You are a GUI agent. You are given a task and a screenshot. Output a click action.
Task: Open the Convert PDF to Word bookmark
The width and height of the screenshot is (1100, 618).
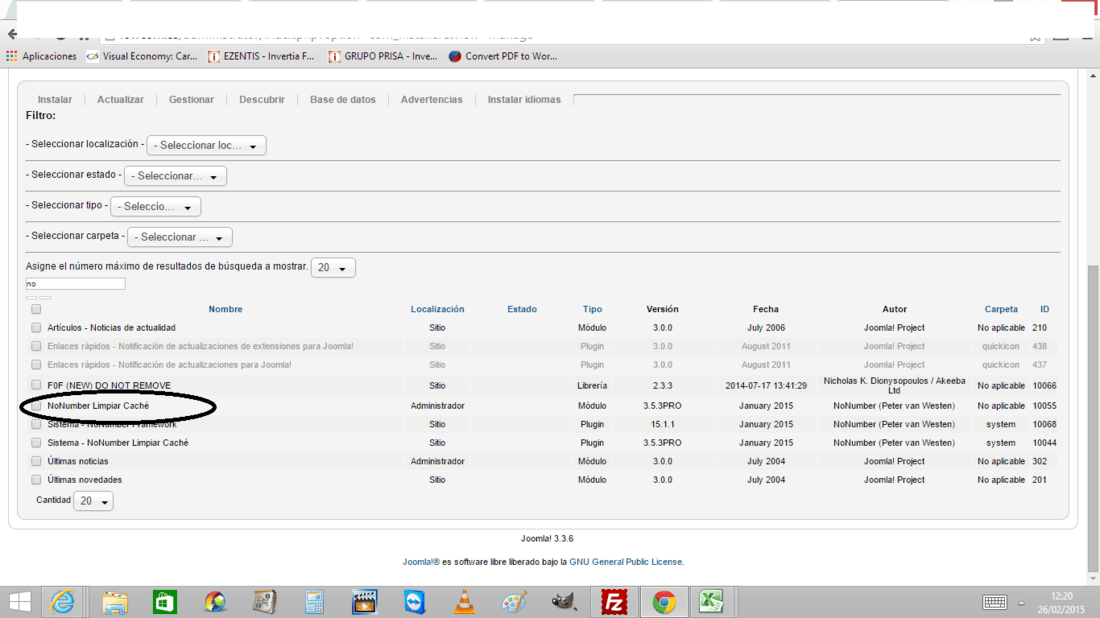point(503,56)
